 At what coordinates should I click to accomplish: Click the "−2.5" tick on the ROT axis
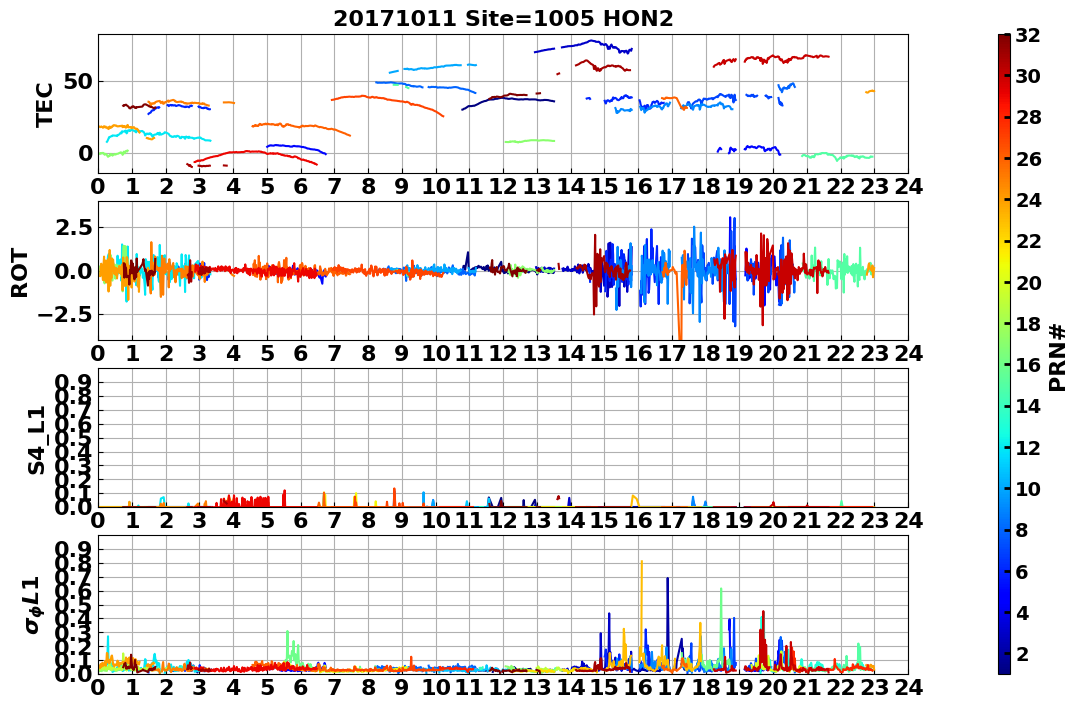point(65,315)
